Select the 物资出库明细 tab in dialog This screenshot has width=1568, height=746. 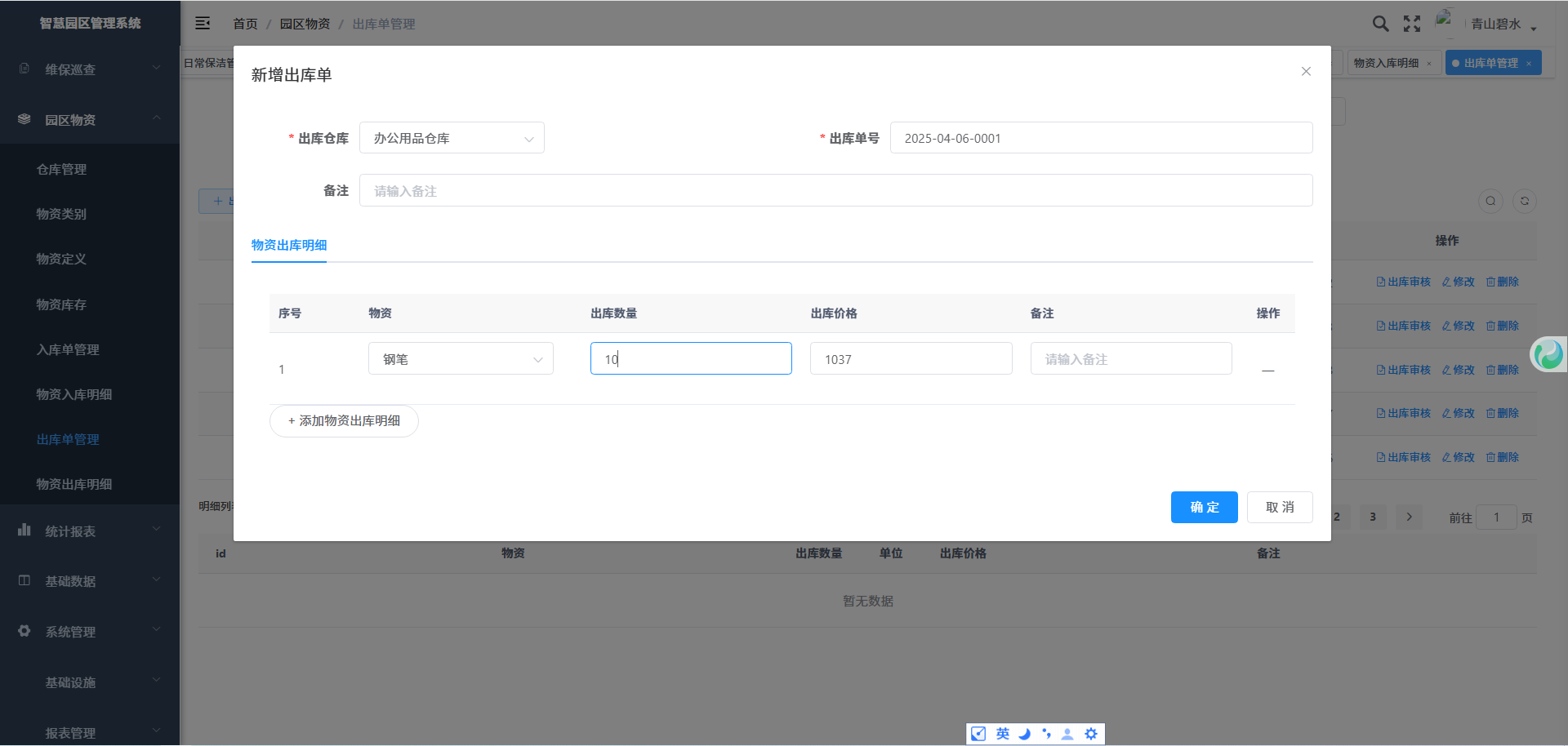tap(289, 245)
